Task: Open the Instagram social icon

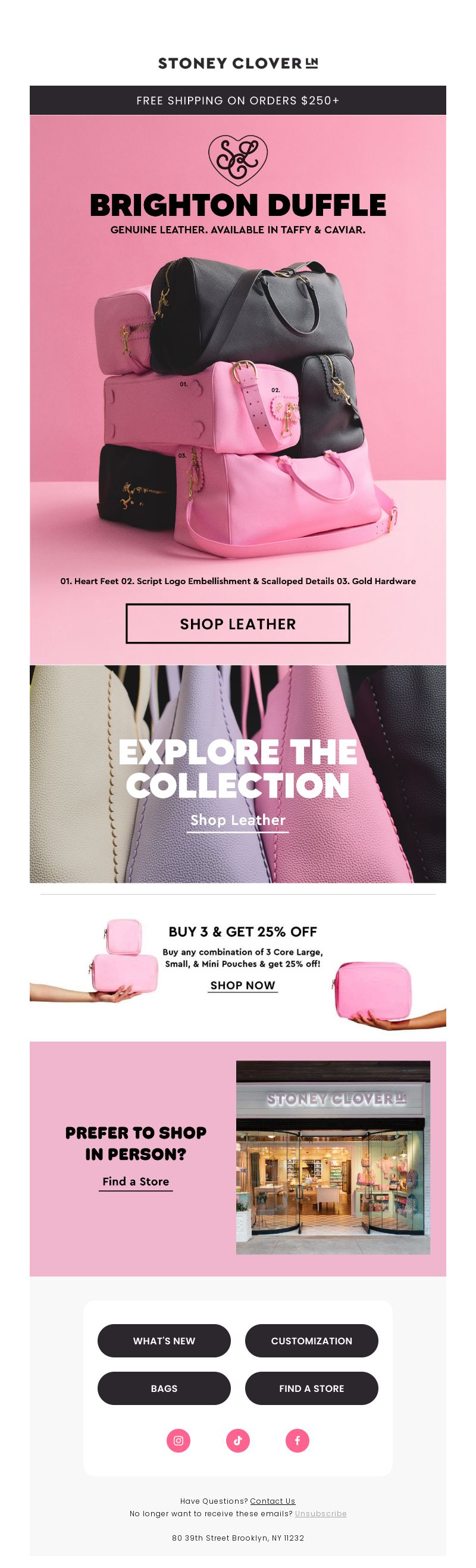Action: click(x=178, y=1440)
